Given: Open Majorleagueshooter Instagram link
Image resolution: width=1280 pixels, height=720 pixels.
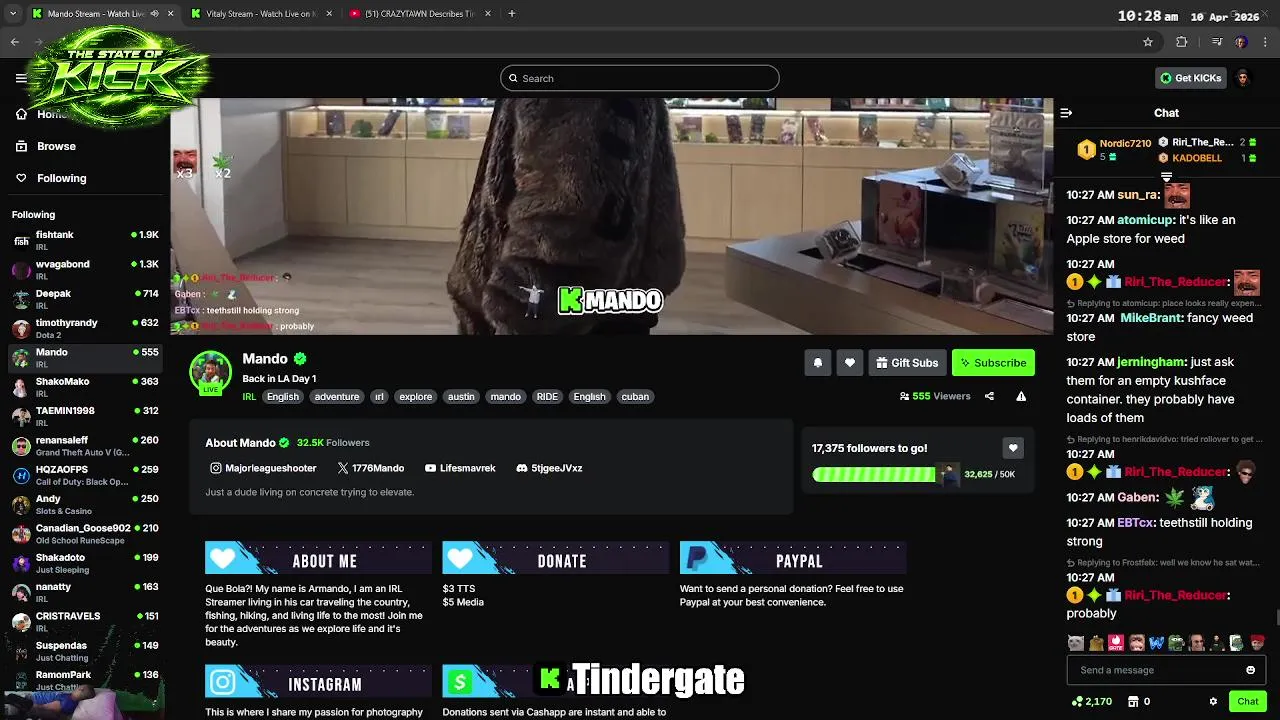Looking at the screenshot, I should click(x=263, y=468).
